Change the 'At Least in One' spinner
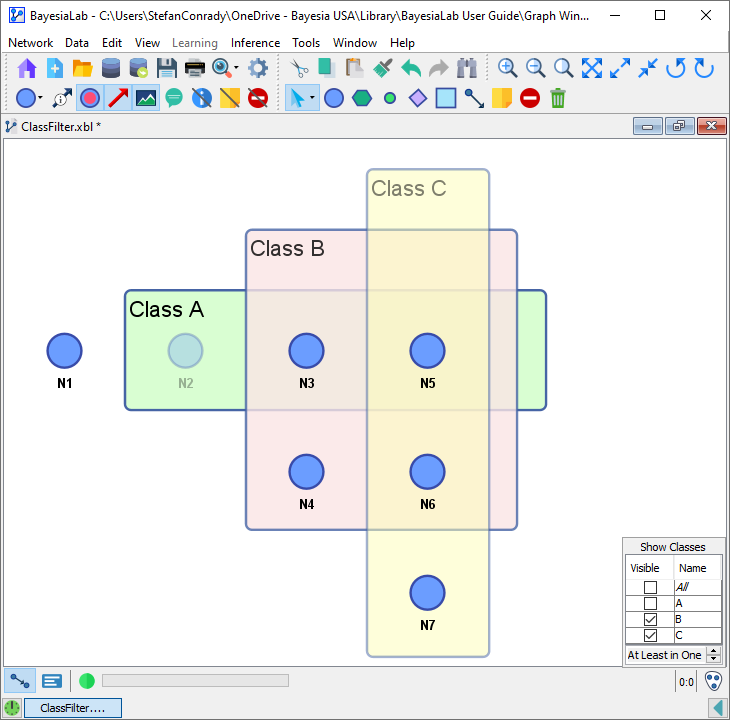Viewport: 730px width, 720px height. click(713, 655)
